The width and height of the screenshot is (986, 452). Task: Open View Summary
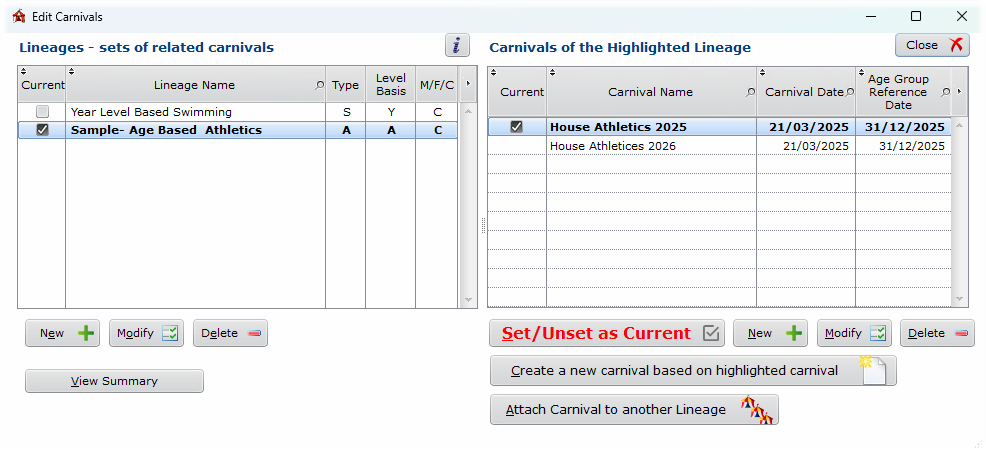[x=114, y=381]
